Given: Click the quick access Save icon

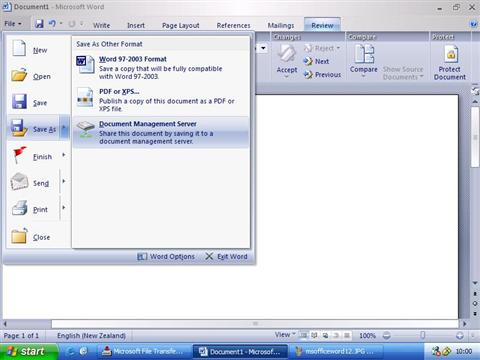Looking at the screenshot, I should point(39,24).
